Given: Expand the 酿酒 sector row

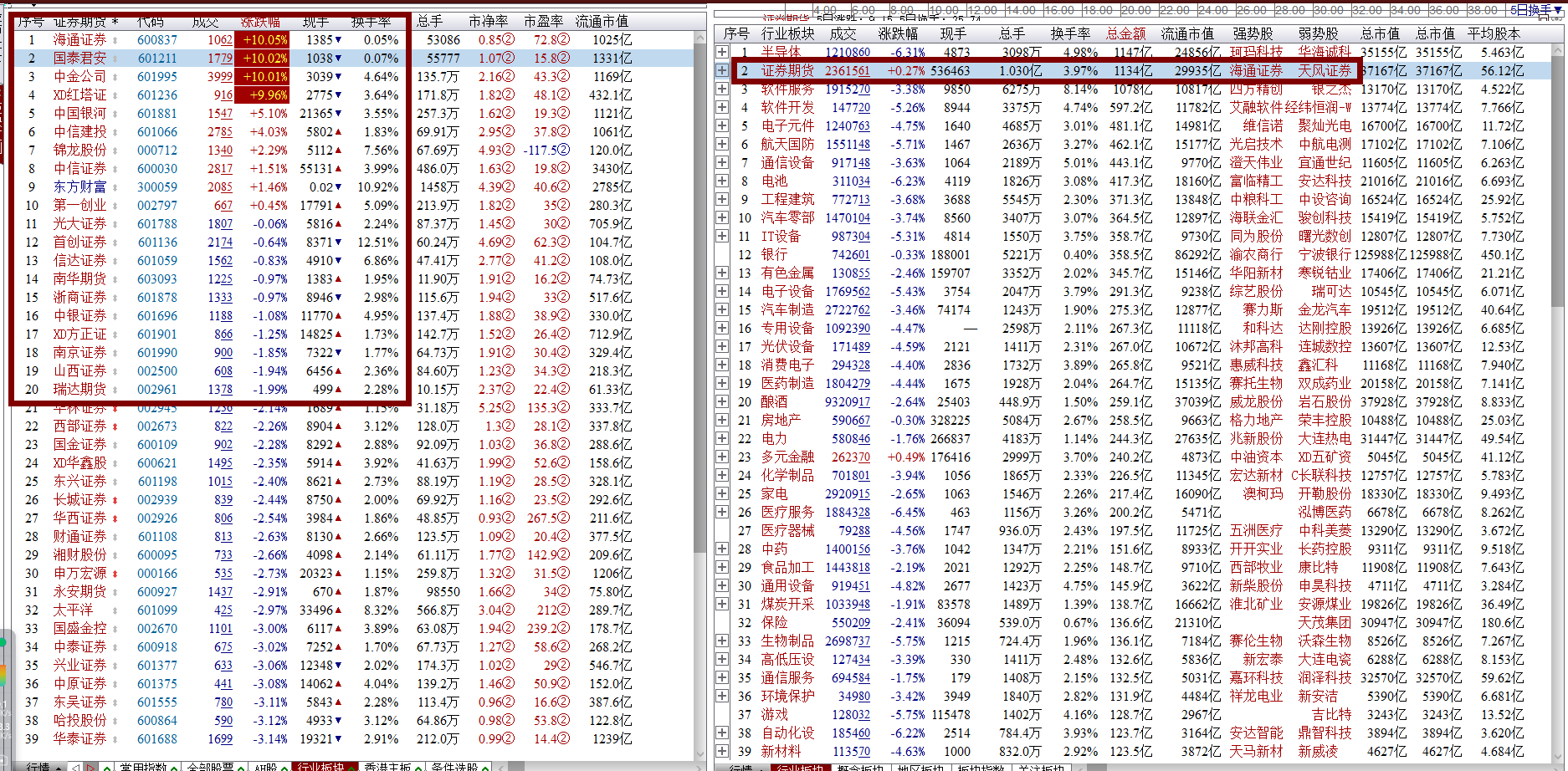Looking at the screenshot, I should (x=722, y=401).
